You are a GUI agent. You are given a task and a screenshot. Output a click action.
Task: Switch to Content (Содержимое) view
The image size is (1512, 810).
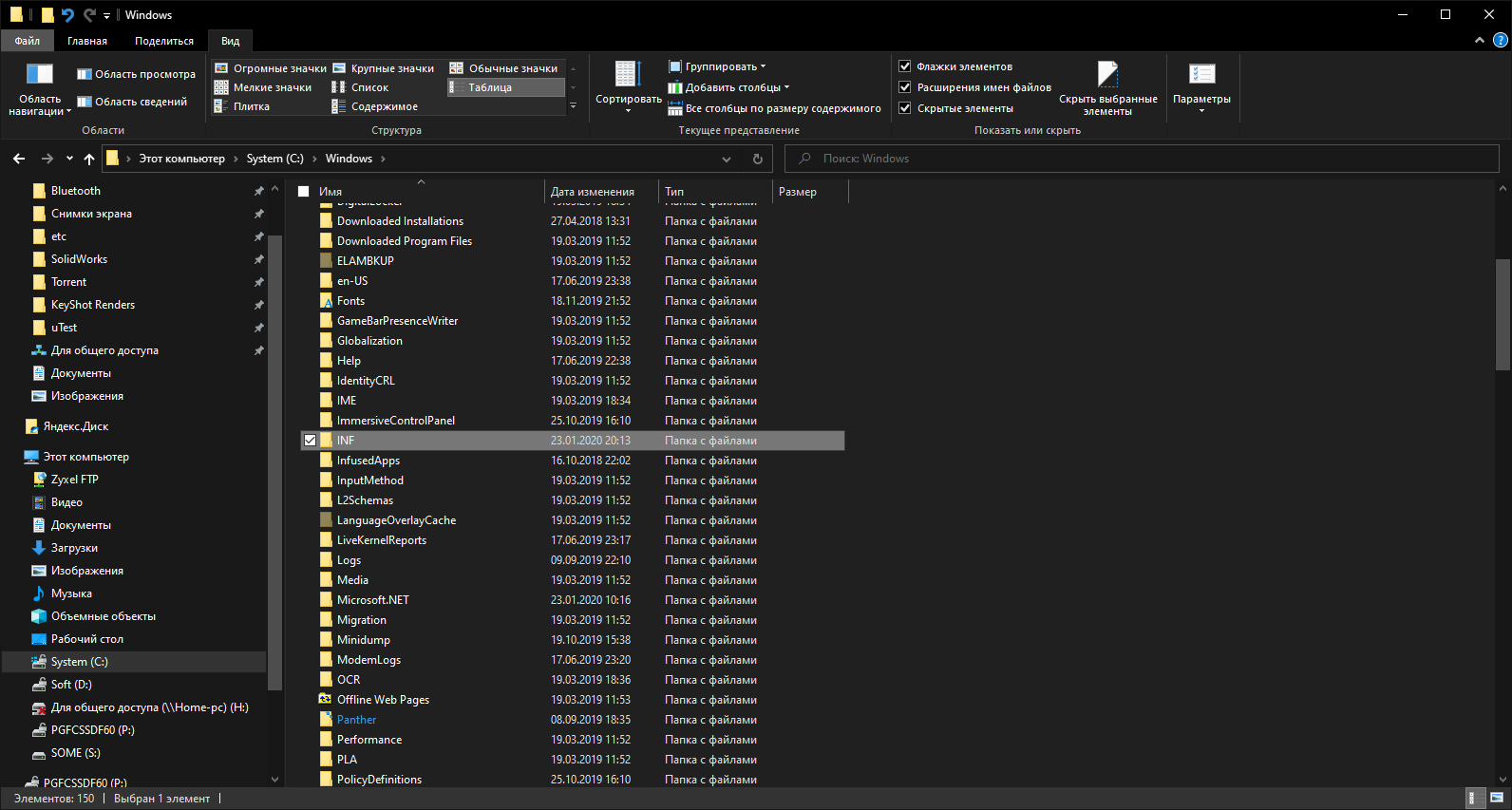pos(375,106)
